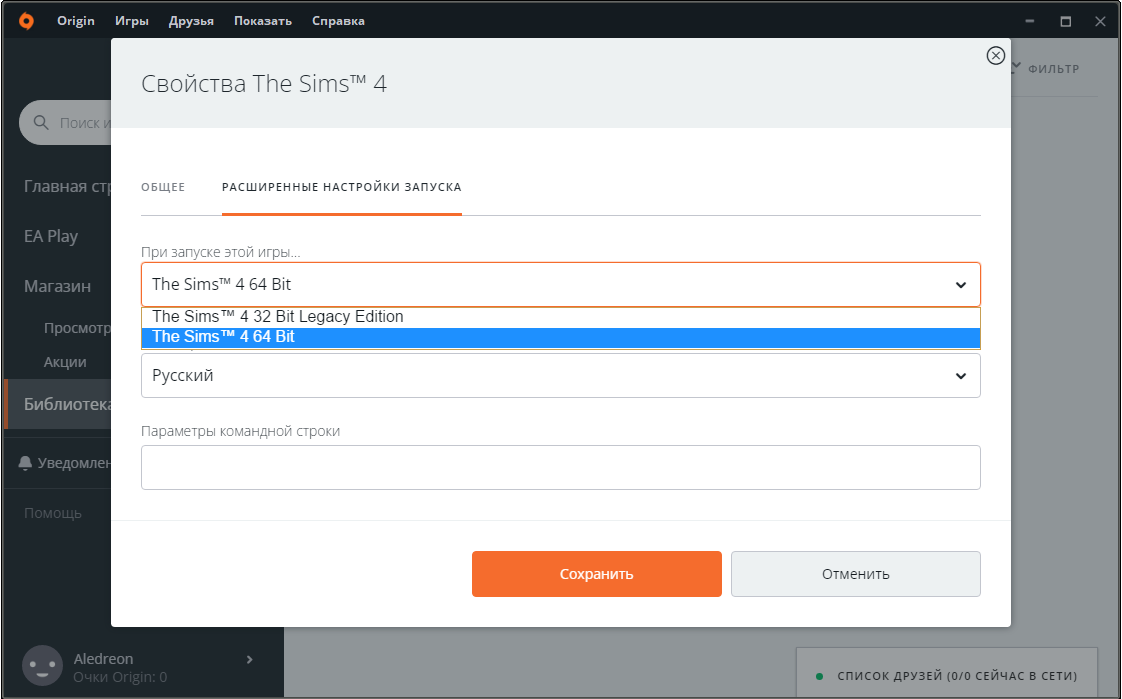
Task: Click the green online status dot
Action: (x=819, y=676)
